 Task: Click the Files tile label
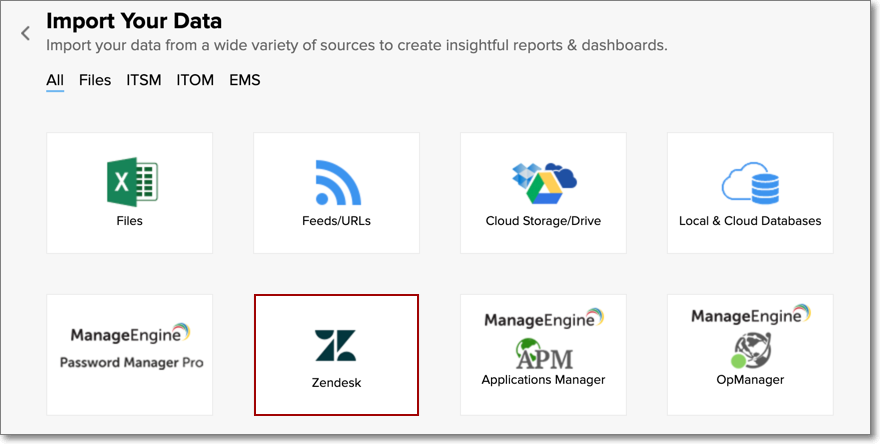pos(130,221)
